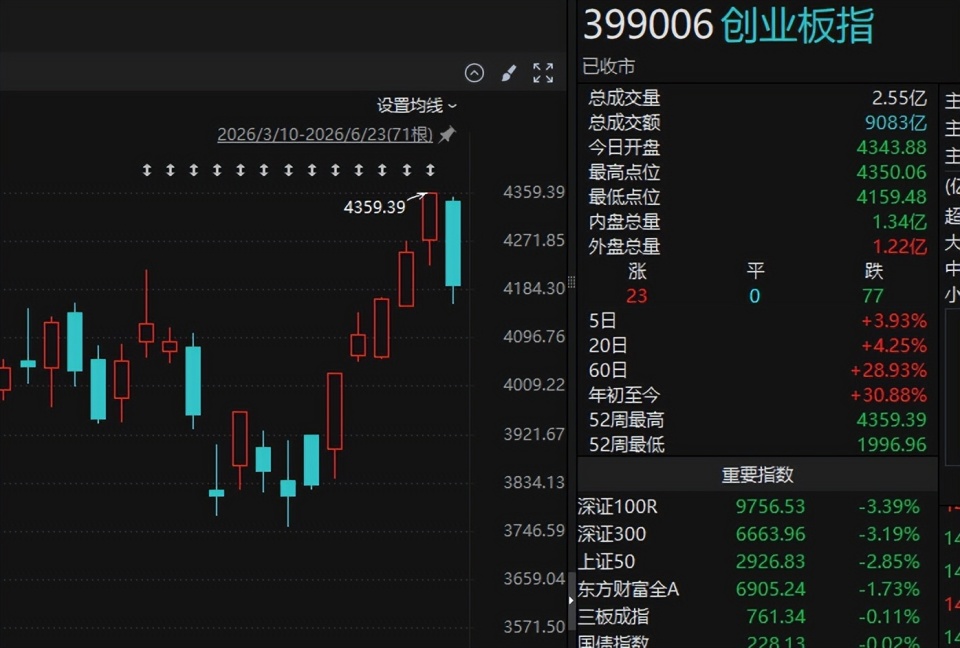Screen dimensions: 960x648
Task: Click the last up-down arrow marker above chart
Action: click(x=430, y=170)
